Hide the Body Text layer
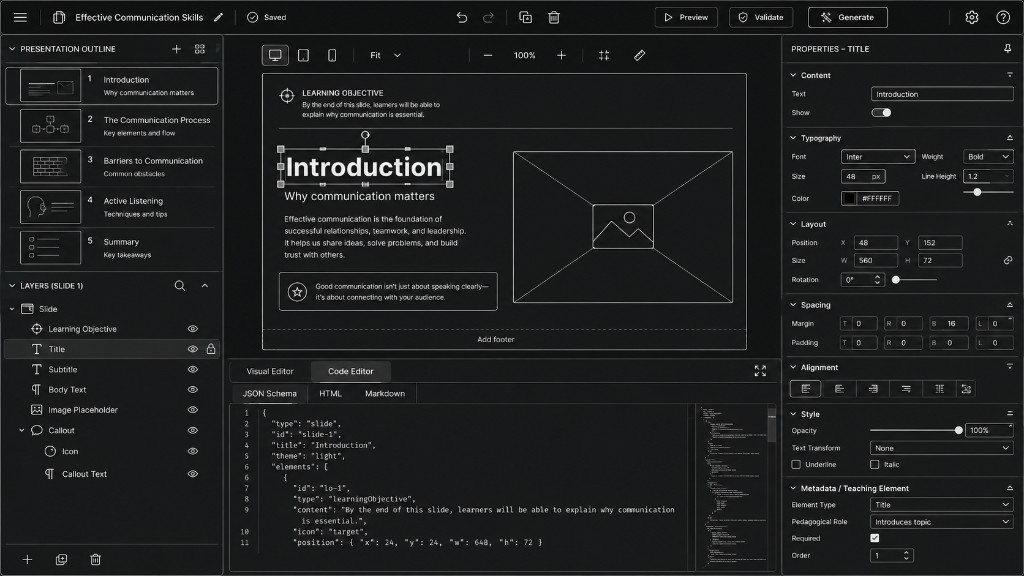This screenshot has width=1024, height=576. tap(193, 390)
